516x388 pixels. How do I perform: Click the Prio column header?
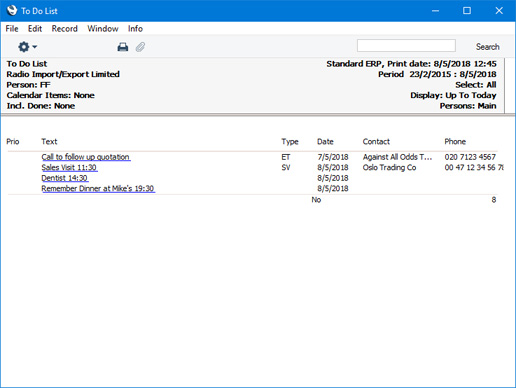[x=13, y=142]
